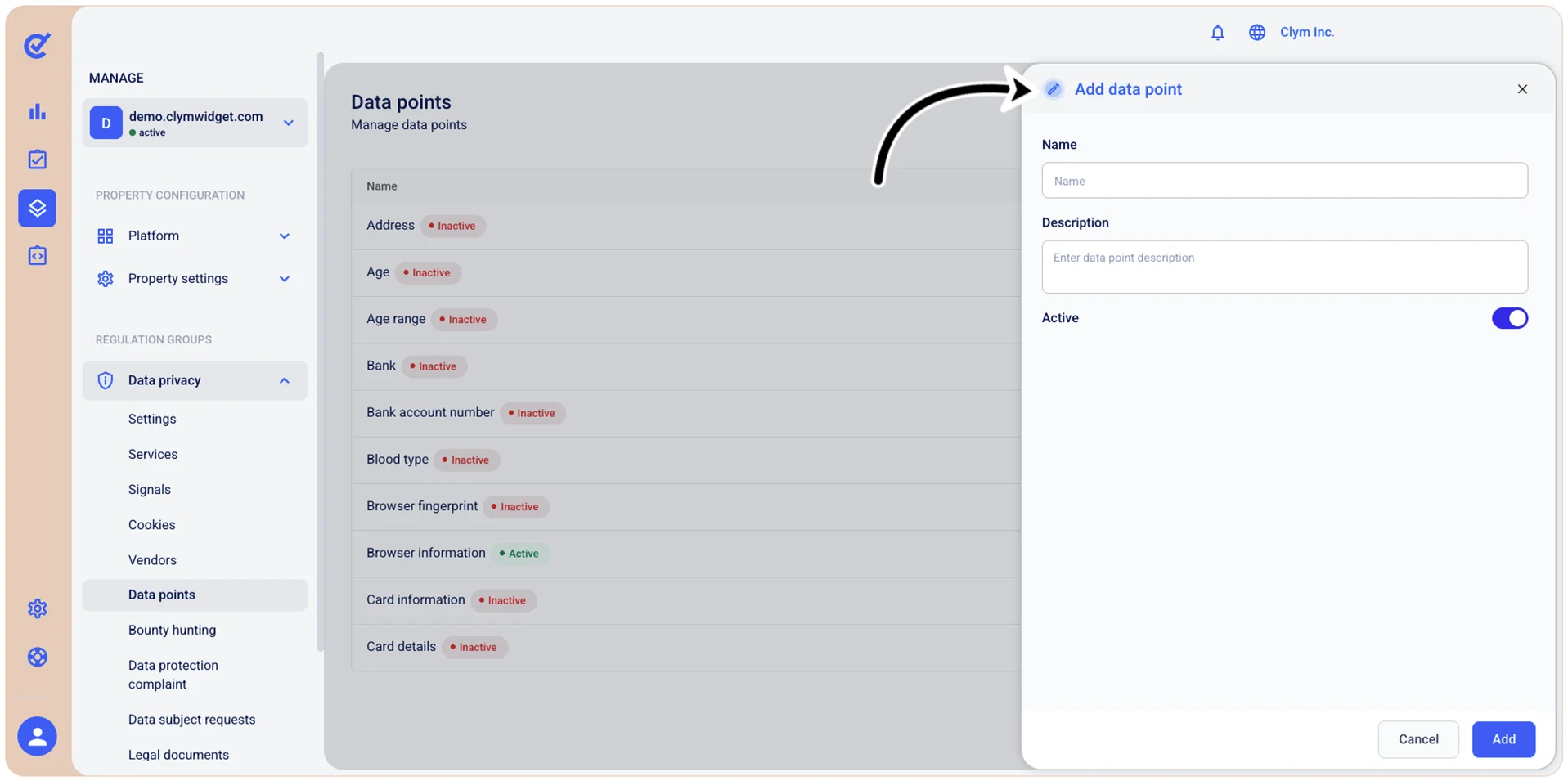Image resolution: width=1568 pixels, height=781 pixels.
Task: Focus the Description text area
Action: tap(1284, 267)
